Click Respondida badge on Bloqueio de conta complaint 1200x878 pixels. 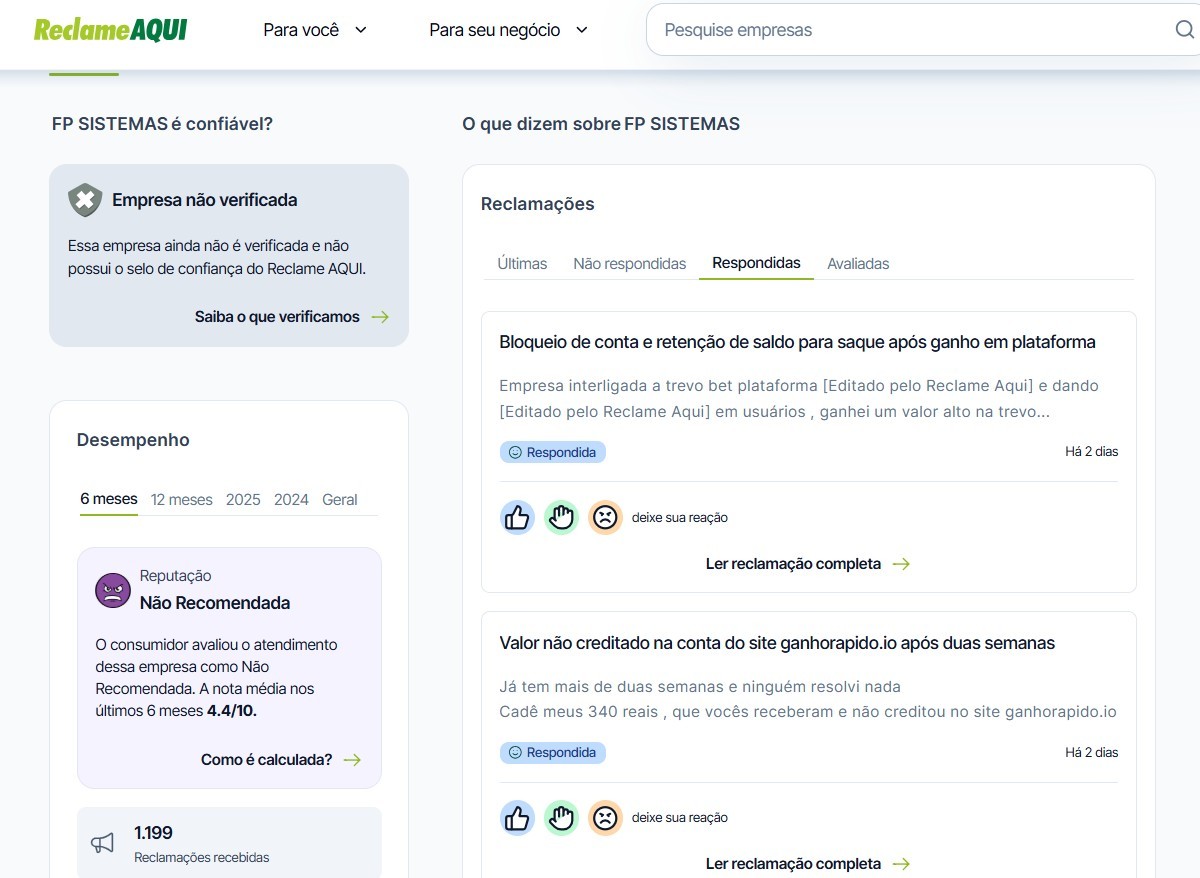click(553, 452)
